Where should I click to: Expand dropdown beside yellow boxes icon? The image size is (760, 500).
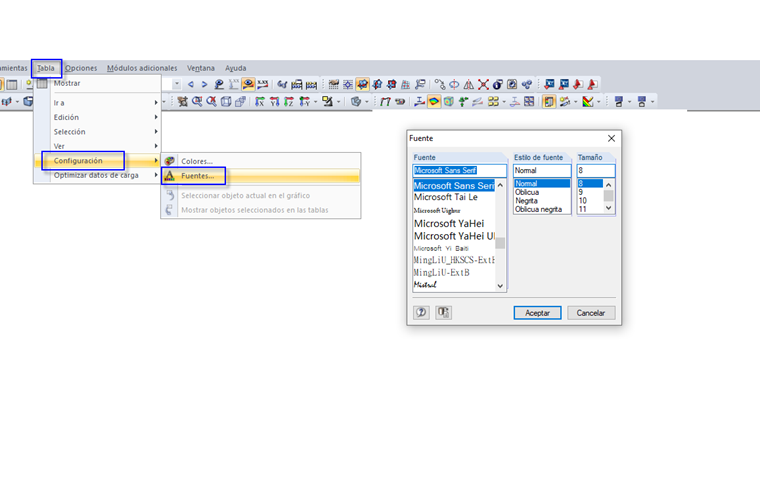pos(504,102)
